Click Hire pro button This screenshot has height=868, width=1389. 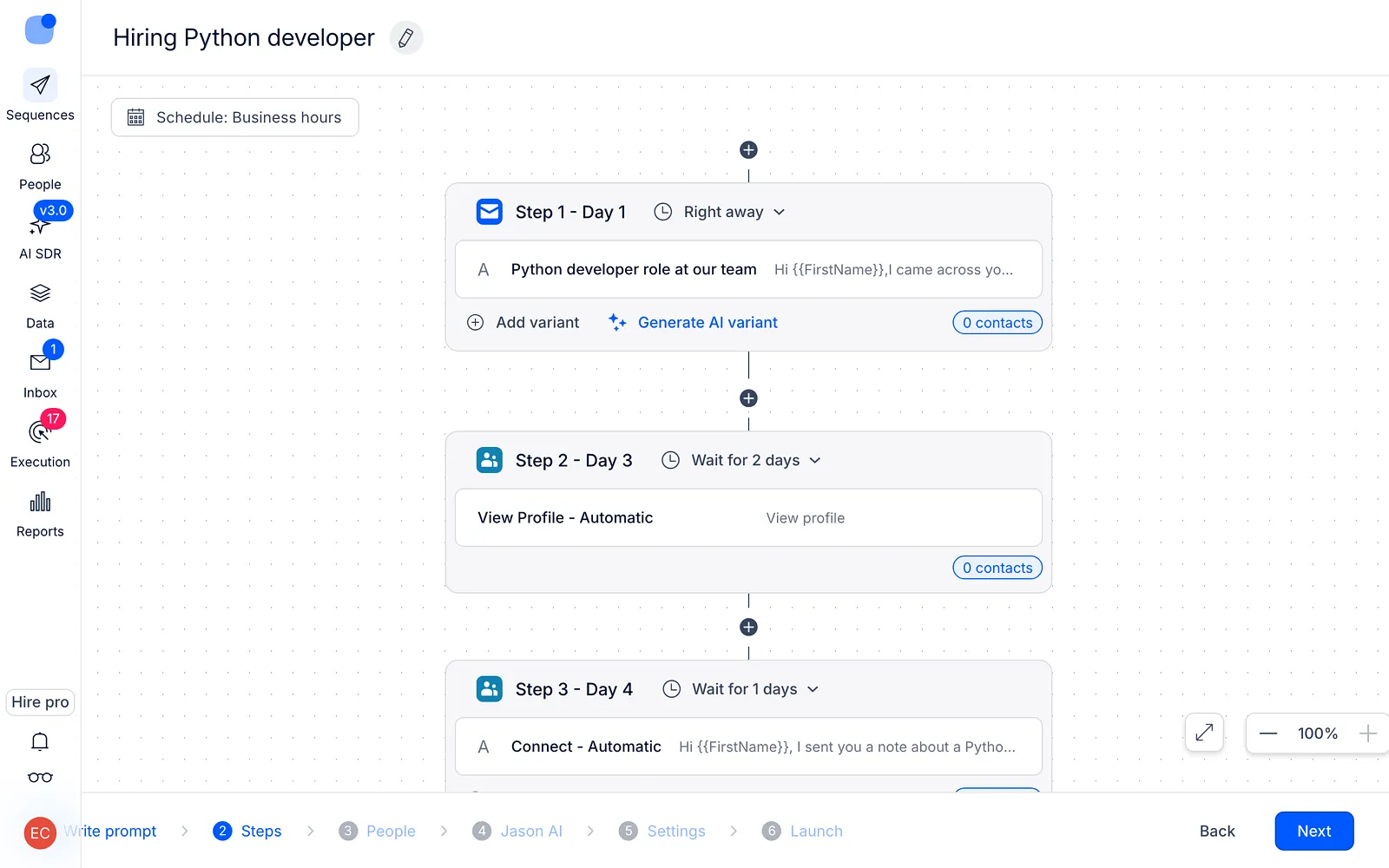(x=40, y=702)
